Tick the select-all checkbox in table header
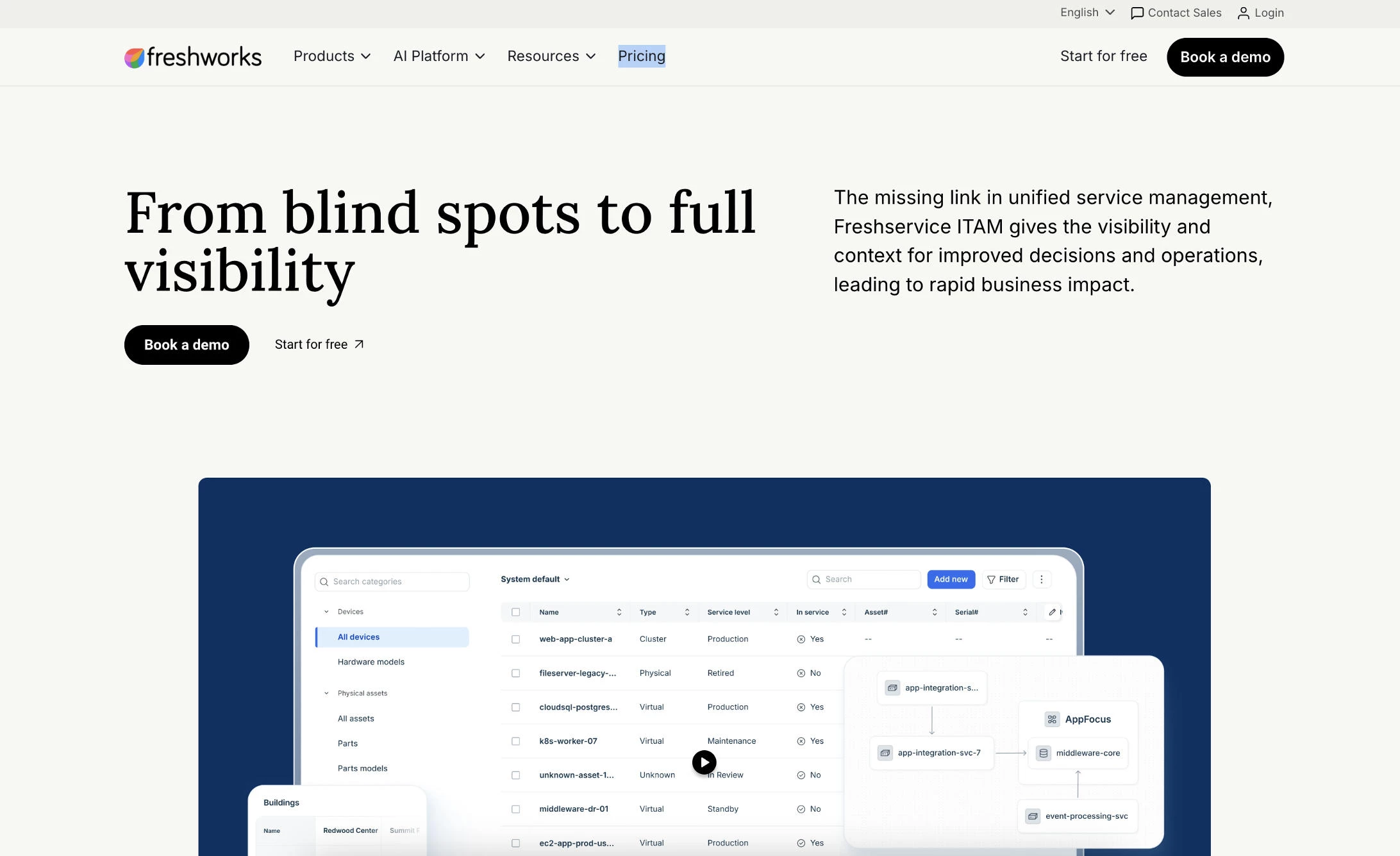The height and width of the screenshot is (856, 1400). coord(515,612)
